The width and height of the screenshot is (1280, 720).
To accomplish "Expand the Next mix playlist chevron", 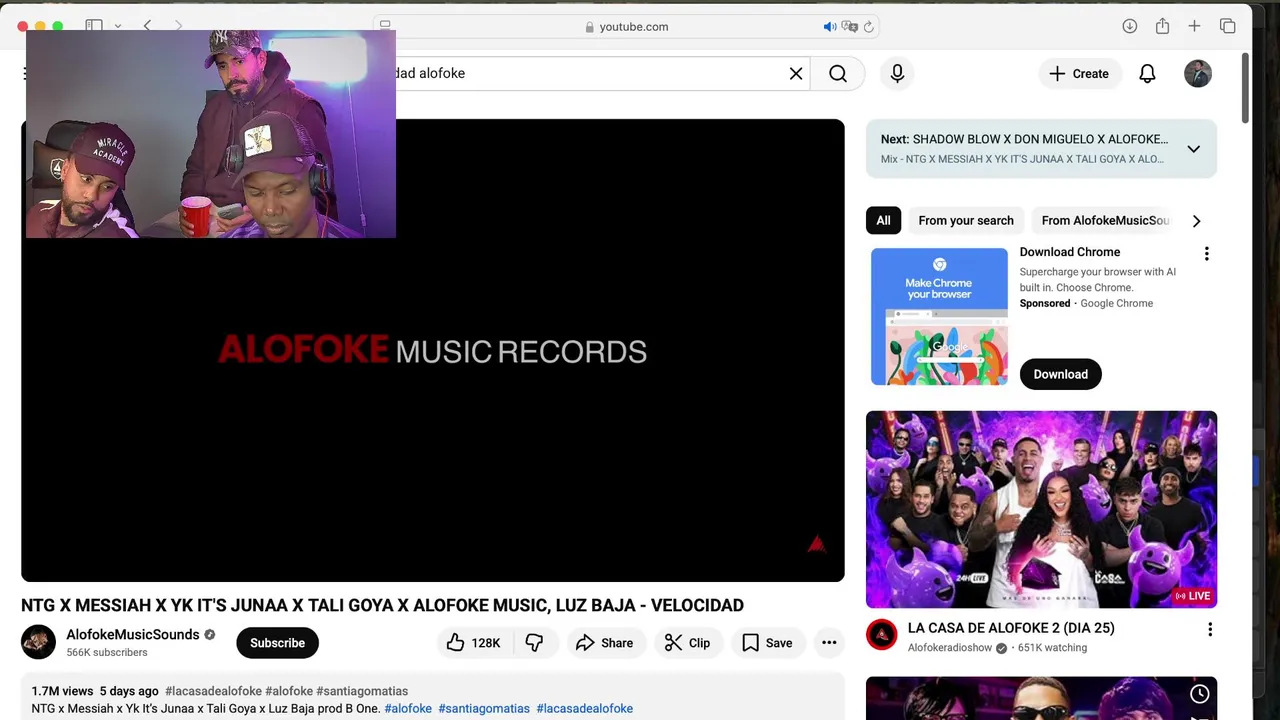I will click(1193, 149).
